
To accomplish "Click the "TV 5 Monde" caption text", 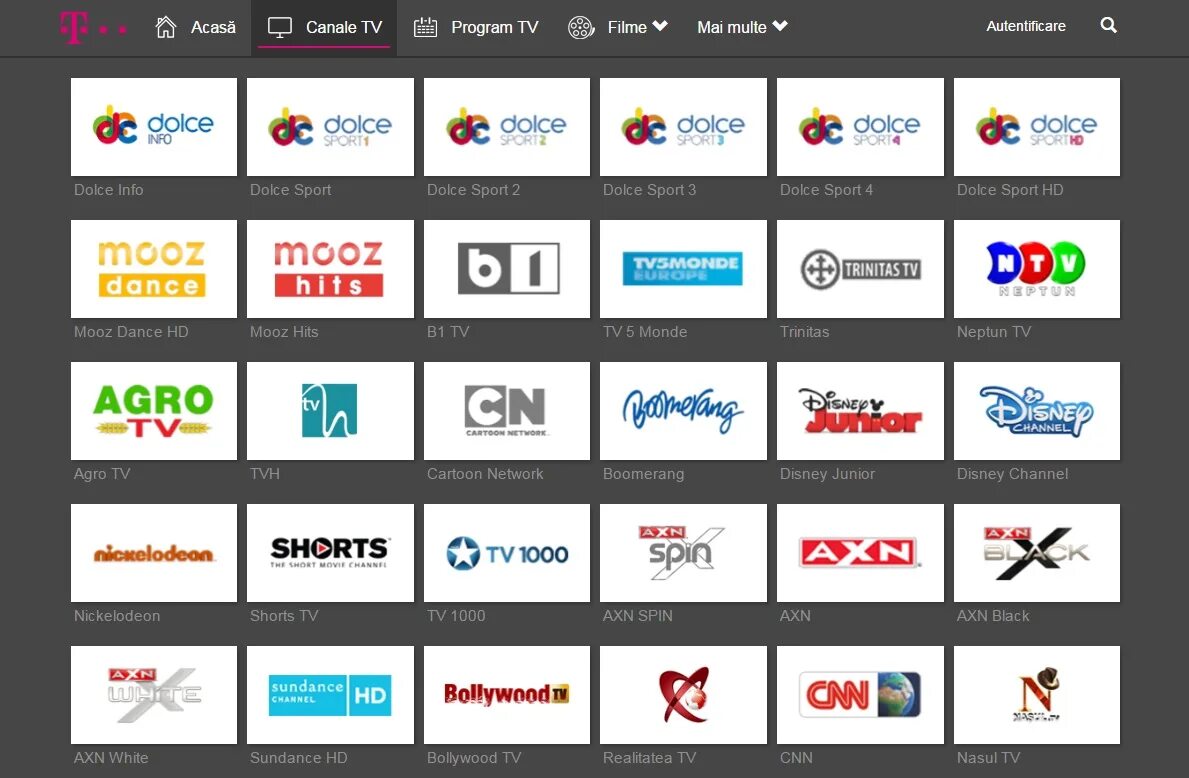I will pos(645,331).
